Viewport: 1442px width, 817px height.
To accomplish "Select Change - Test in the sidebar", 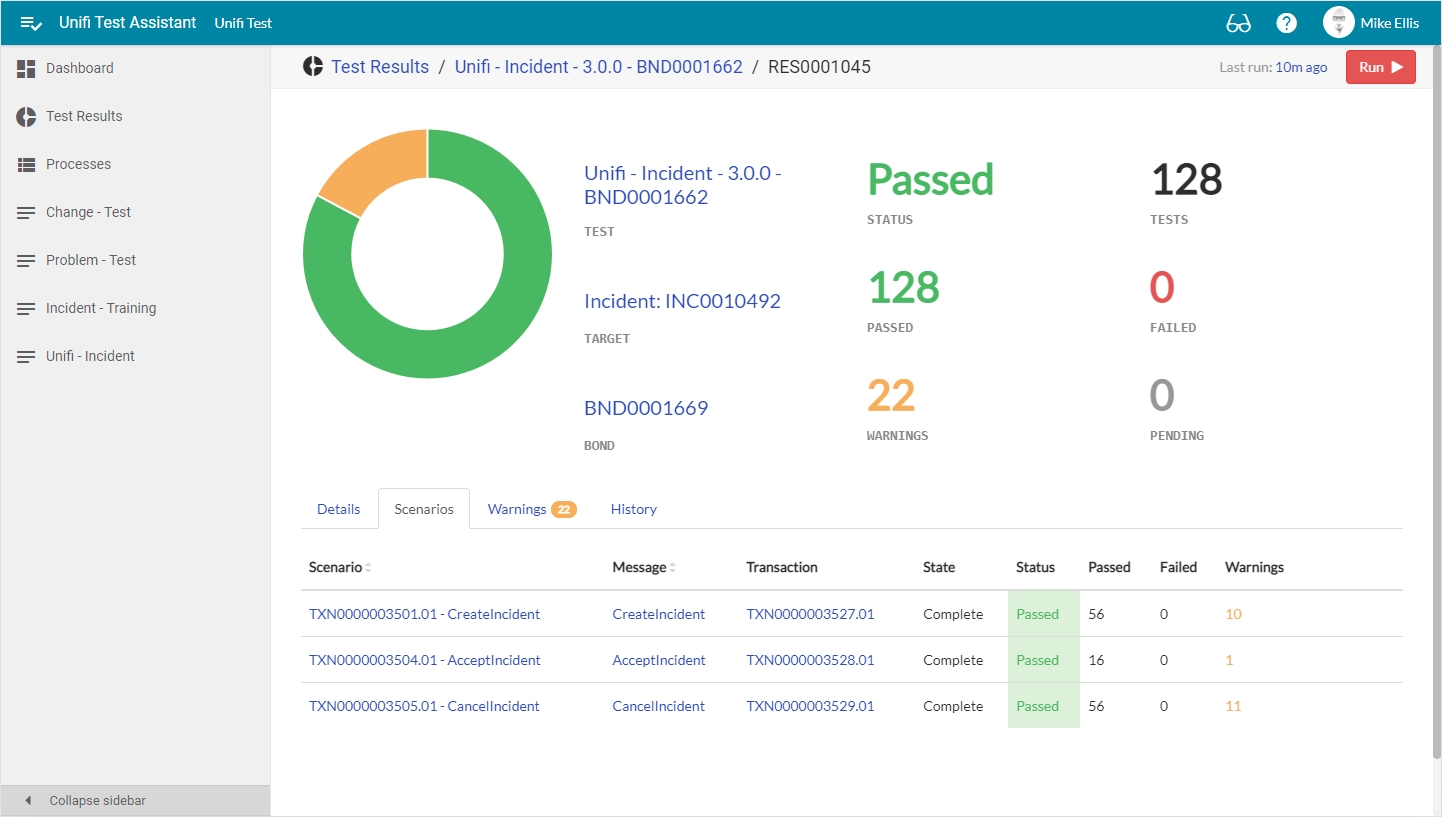I will click(88, 212).
